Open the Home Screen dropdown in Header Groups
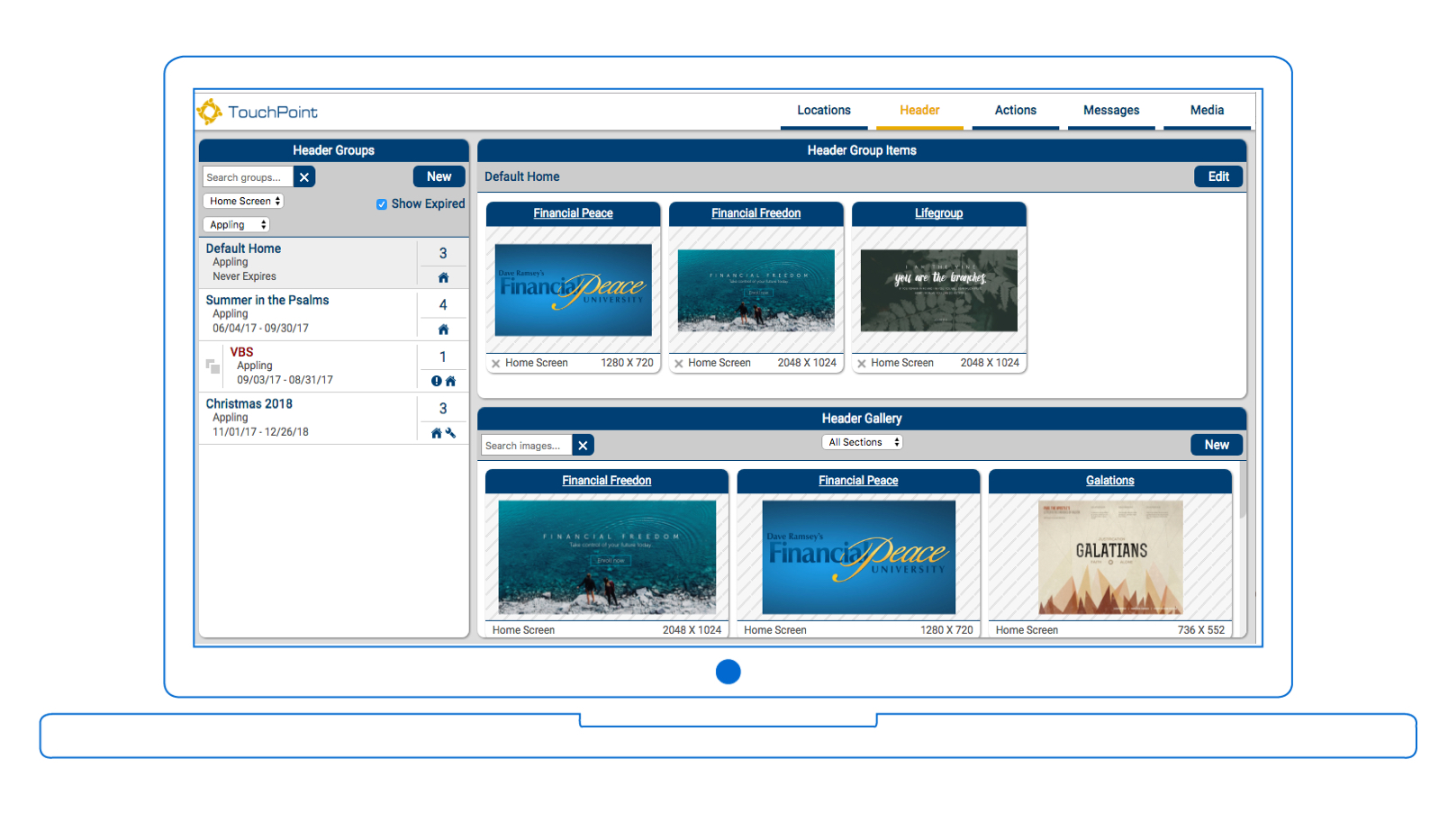1430x840 pixels. [x=243, y=201]
